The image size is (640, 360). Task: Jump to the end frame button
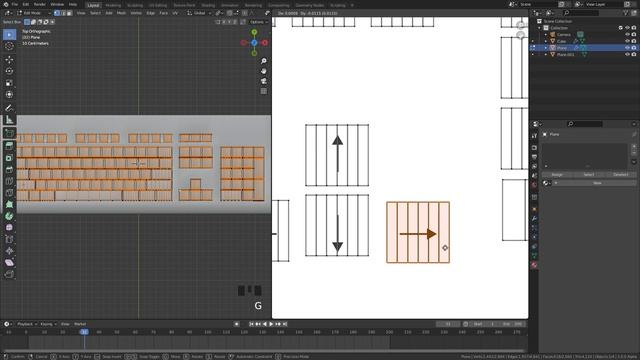pos(285,324)
